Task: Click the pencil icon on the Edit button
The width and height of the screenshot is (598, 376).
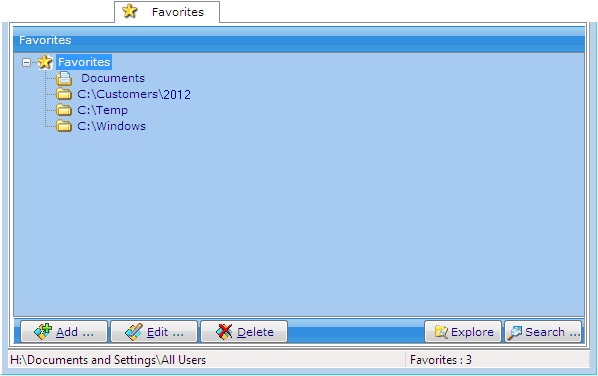Action: (x=134, y=332)
